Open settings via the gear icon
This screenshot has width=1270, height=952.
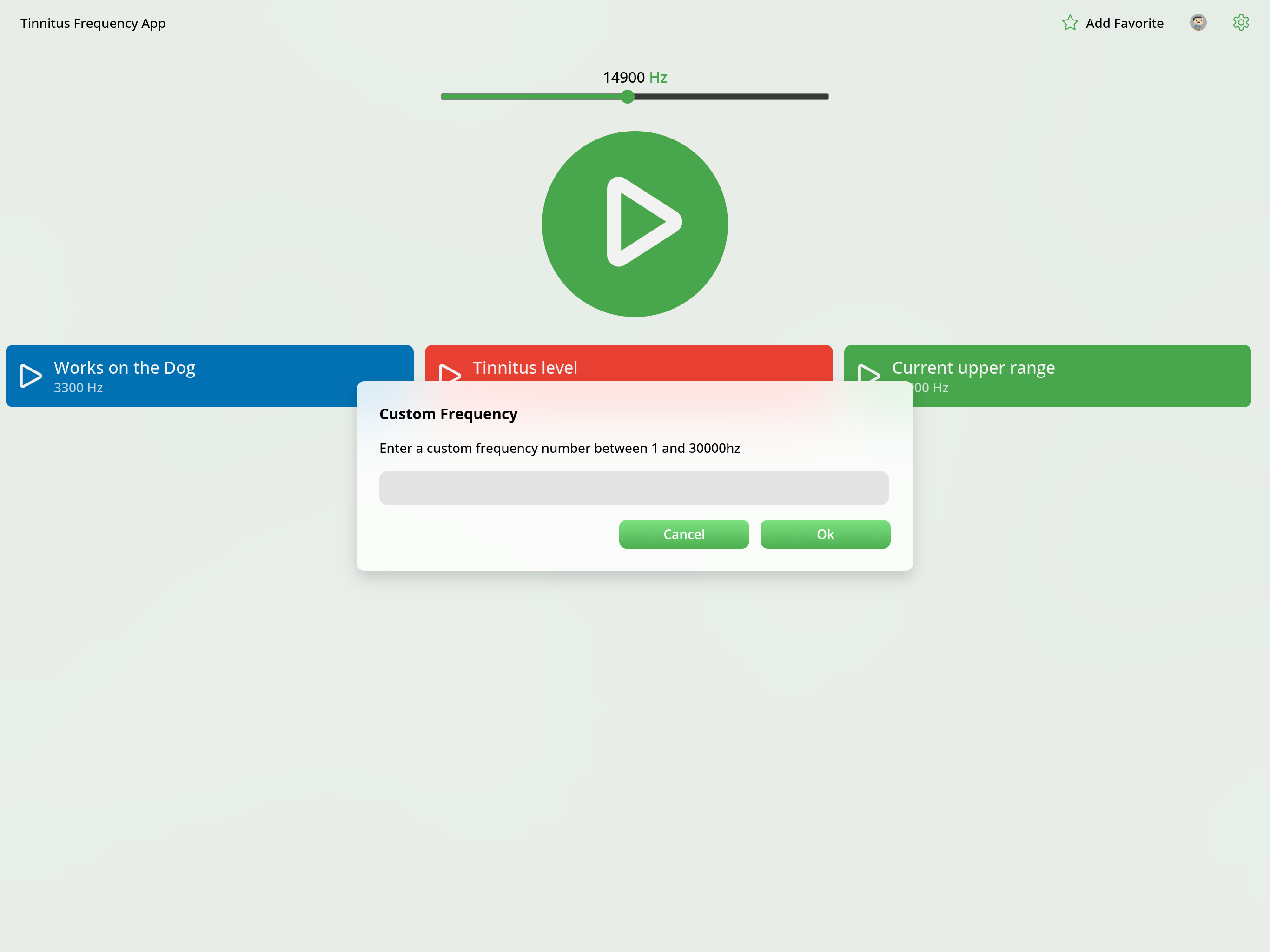coord(1241,23)
